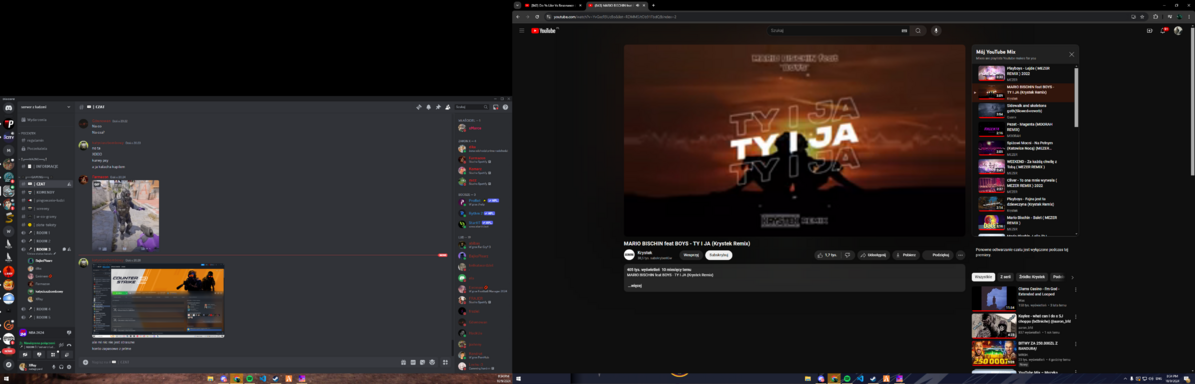The width and height of the screenshot is (1195, 384).
Task: Toggle Discord microphone mute
Action: (53, 366)
